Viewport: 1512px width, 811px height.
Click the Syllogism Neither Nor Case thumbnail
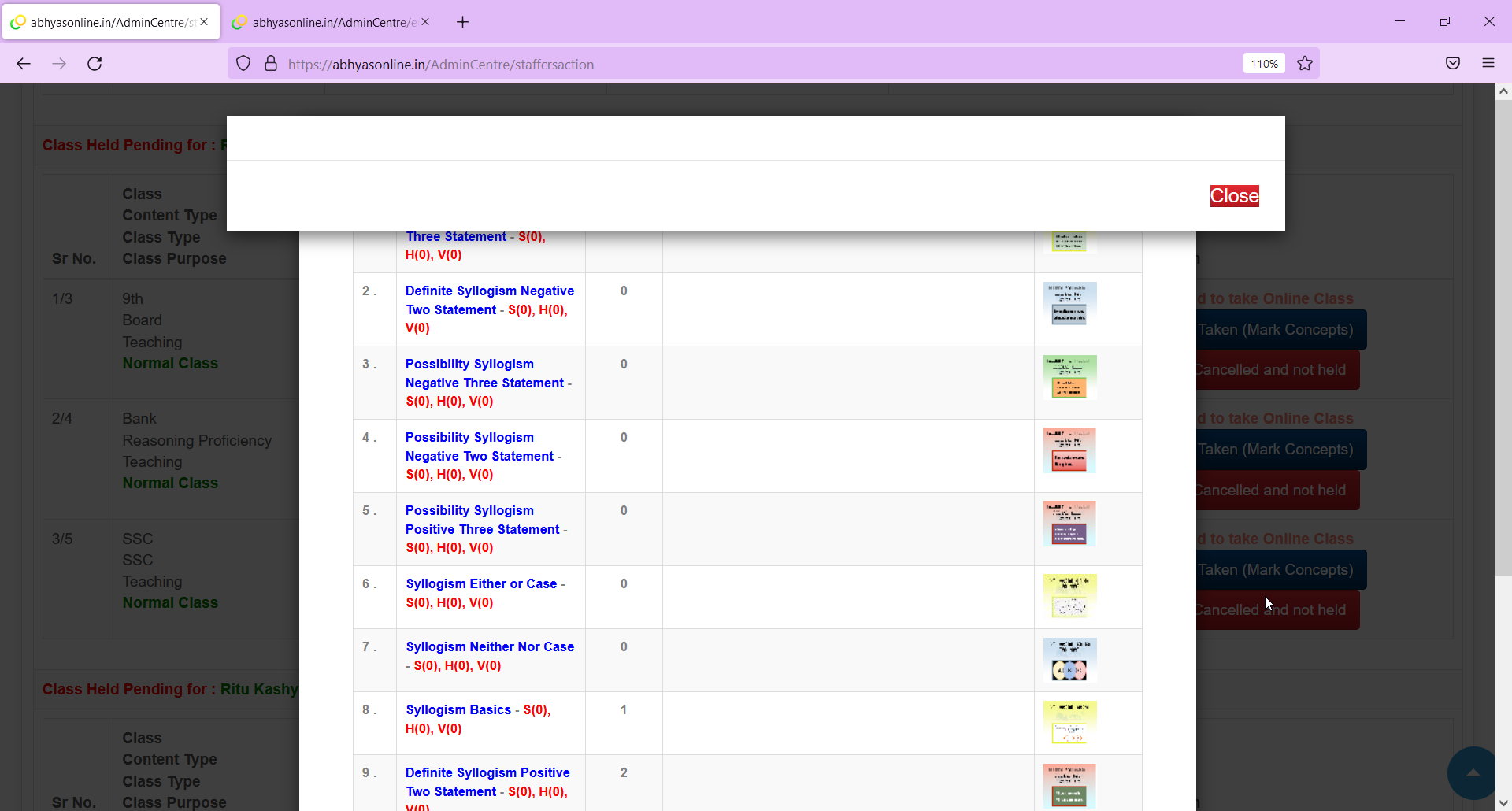[x=1069, y=660]
